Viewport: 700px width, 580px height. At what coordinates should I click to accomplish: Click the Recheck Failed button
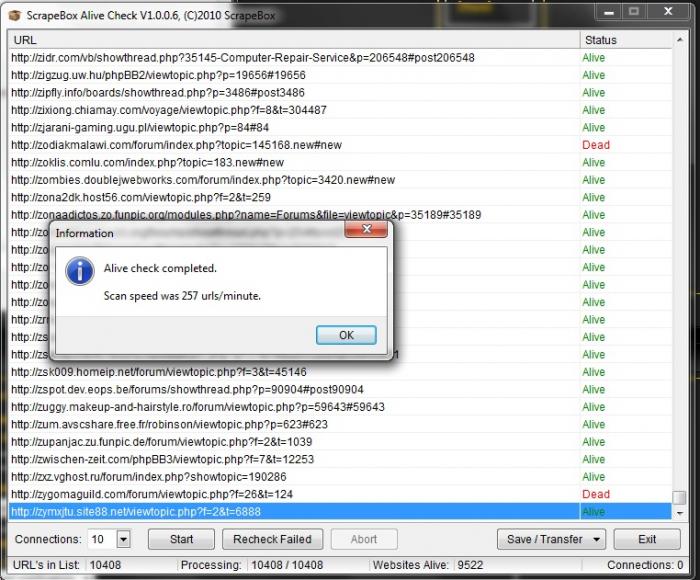tap(272, 539)
